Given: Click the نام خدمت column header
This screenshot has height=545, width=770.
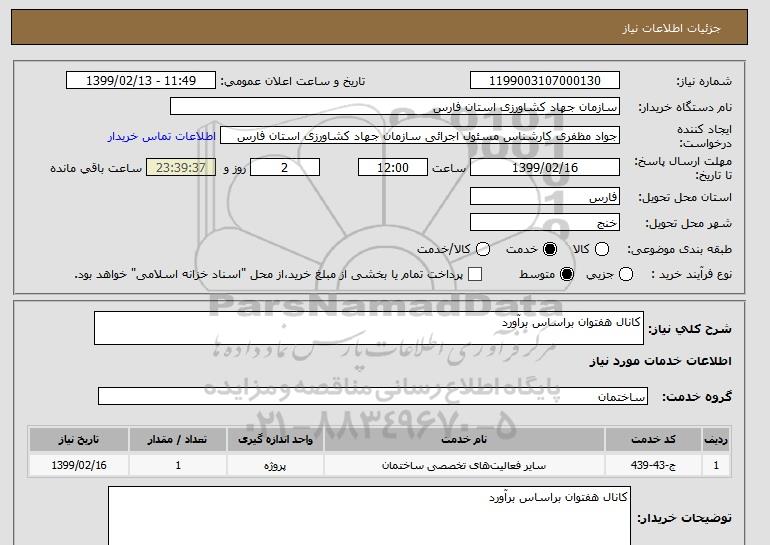Looking at the screenshot, I should pos(464,439).
